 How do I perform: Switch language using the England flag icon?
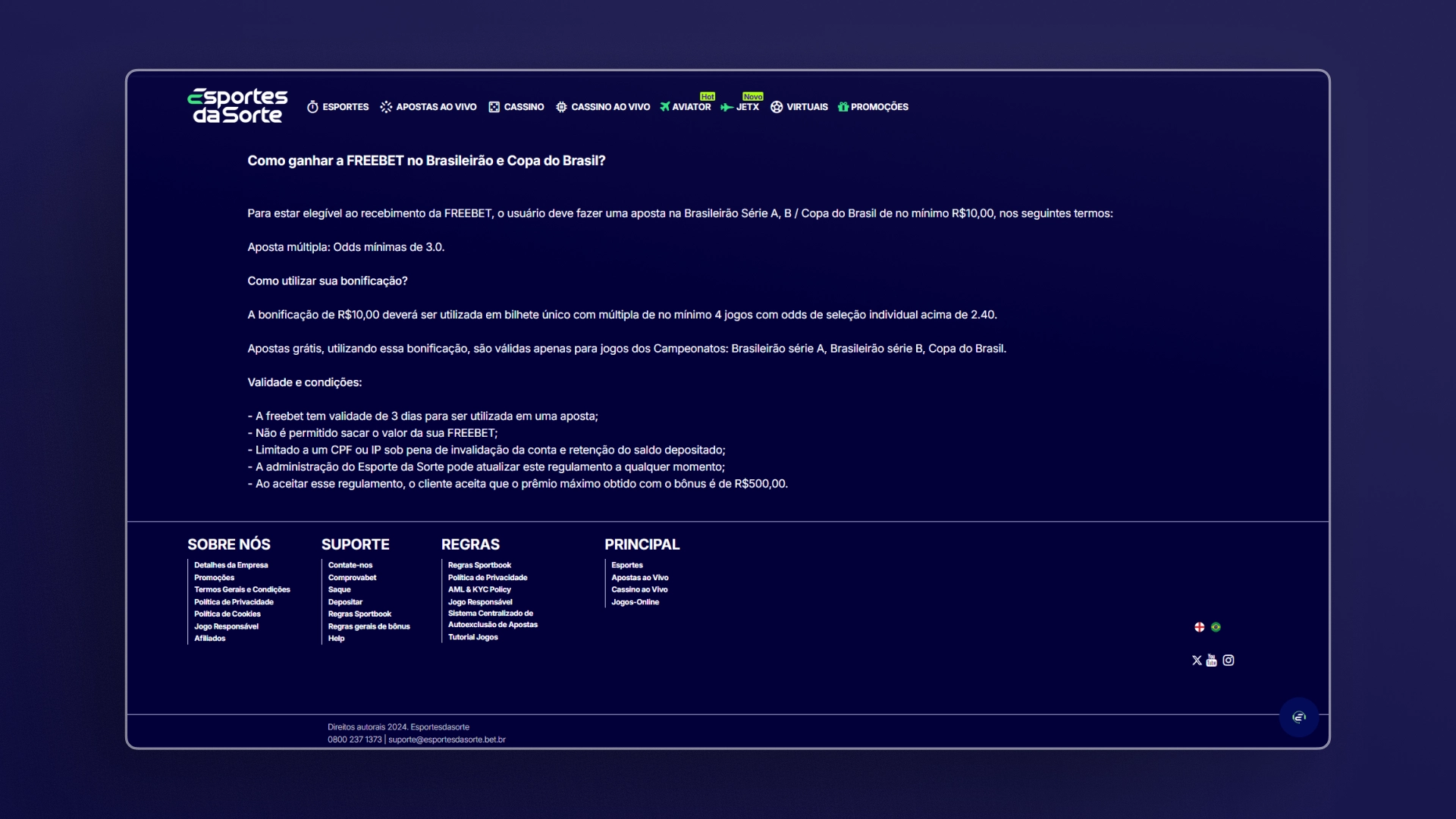(1200, 627)
